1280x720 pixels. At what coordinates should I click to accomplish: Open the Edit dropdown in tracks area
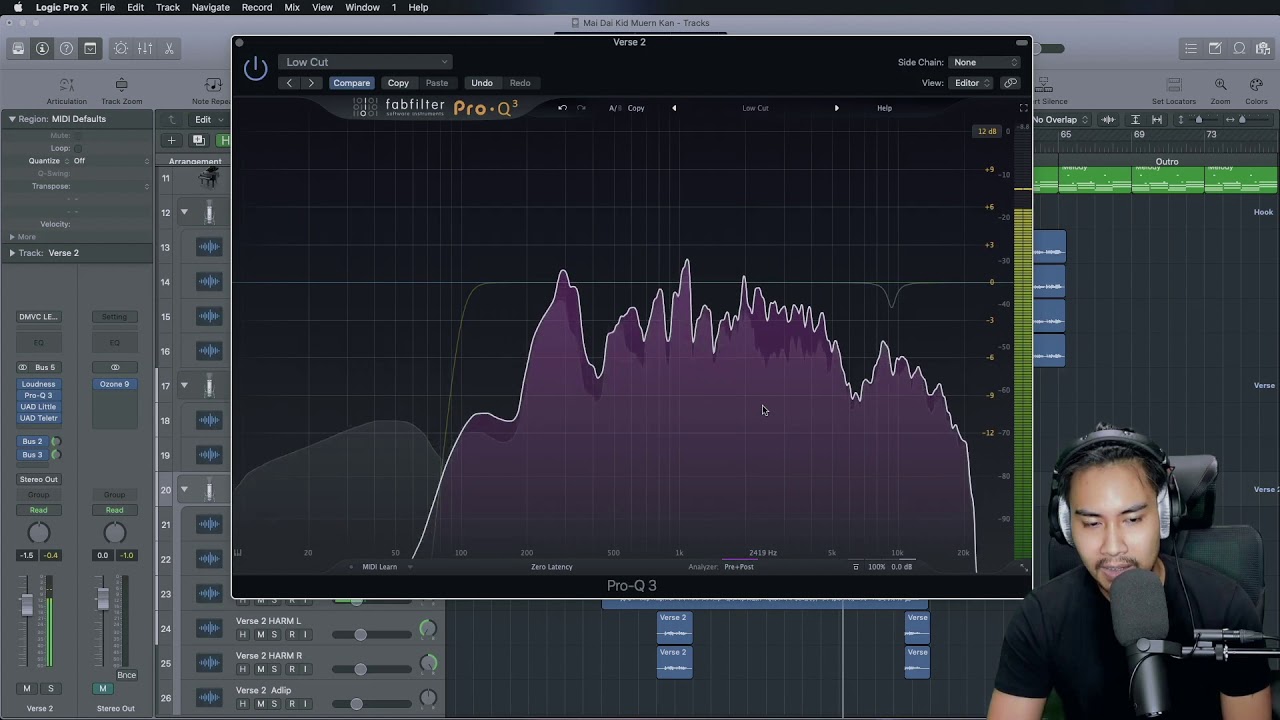[209, 120]
